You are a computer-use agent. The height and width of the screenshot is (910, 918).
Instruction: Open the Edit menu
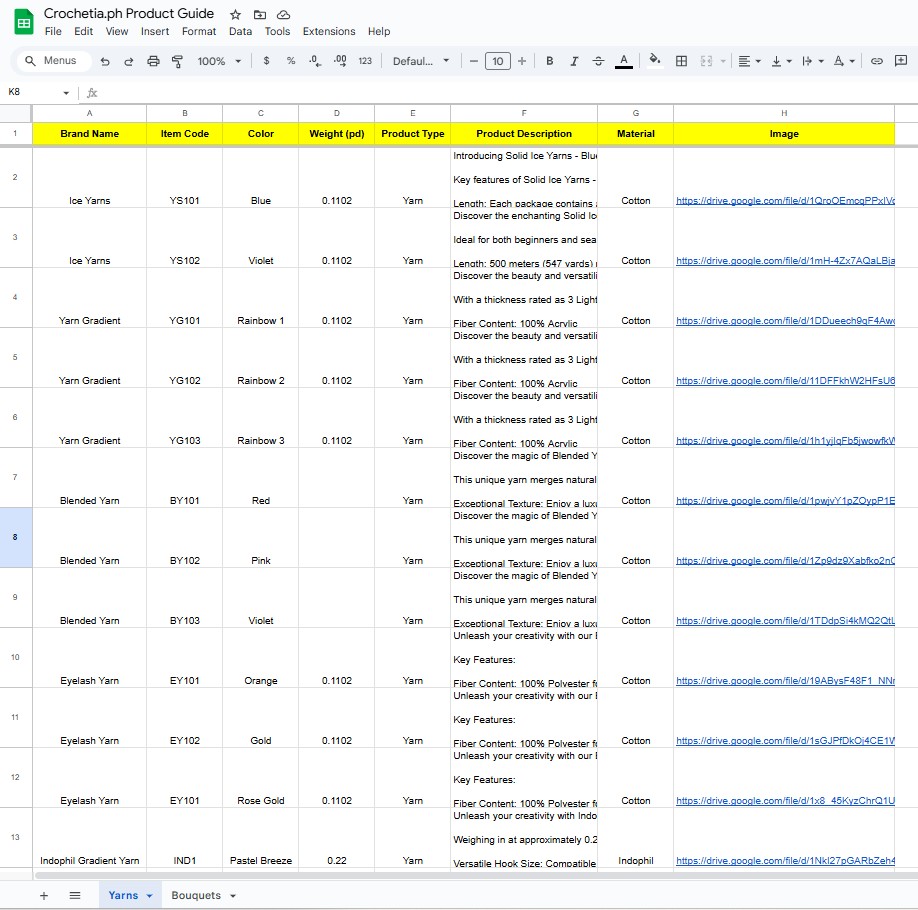[x=84, y=31]
